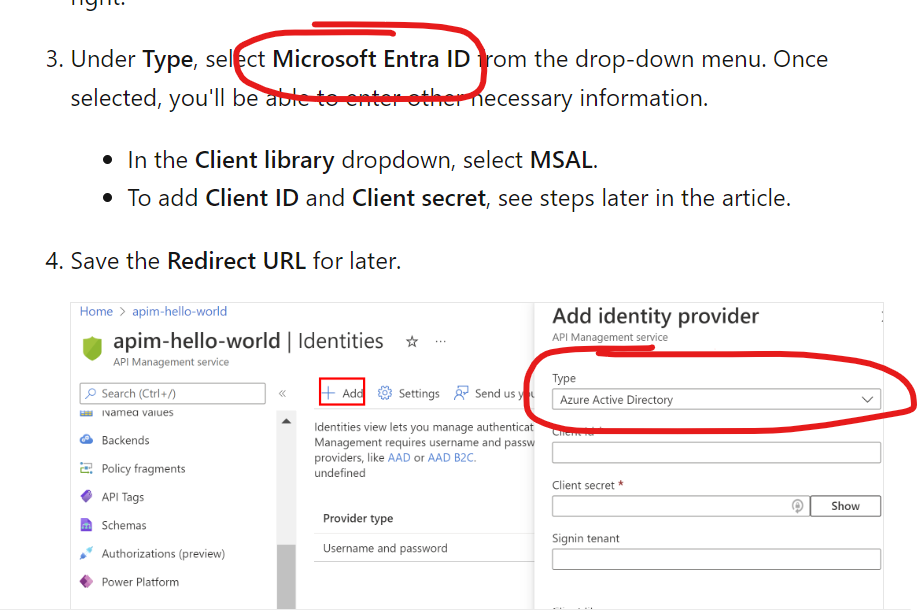
Task: Click the AAD link in description
Action: click(399, 458)
